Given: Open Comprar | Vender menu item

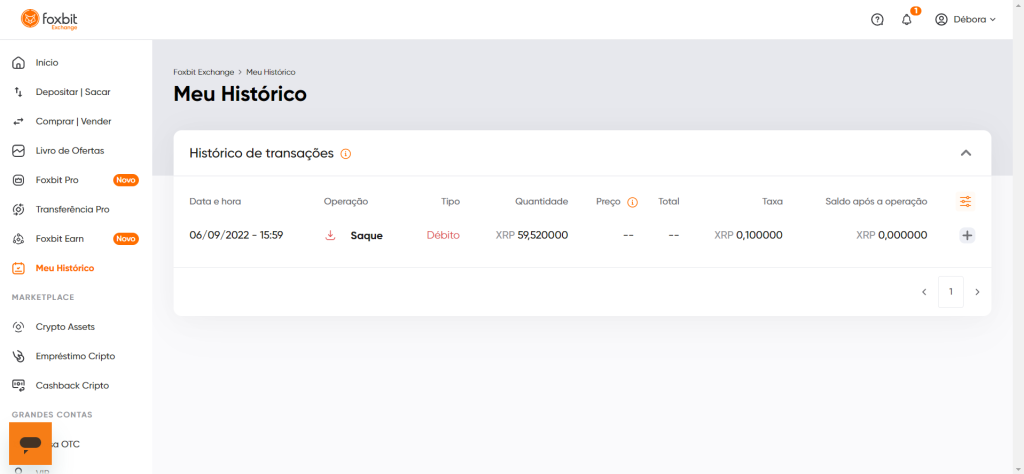Looking at the screenshot, I should pos(76,121).
